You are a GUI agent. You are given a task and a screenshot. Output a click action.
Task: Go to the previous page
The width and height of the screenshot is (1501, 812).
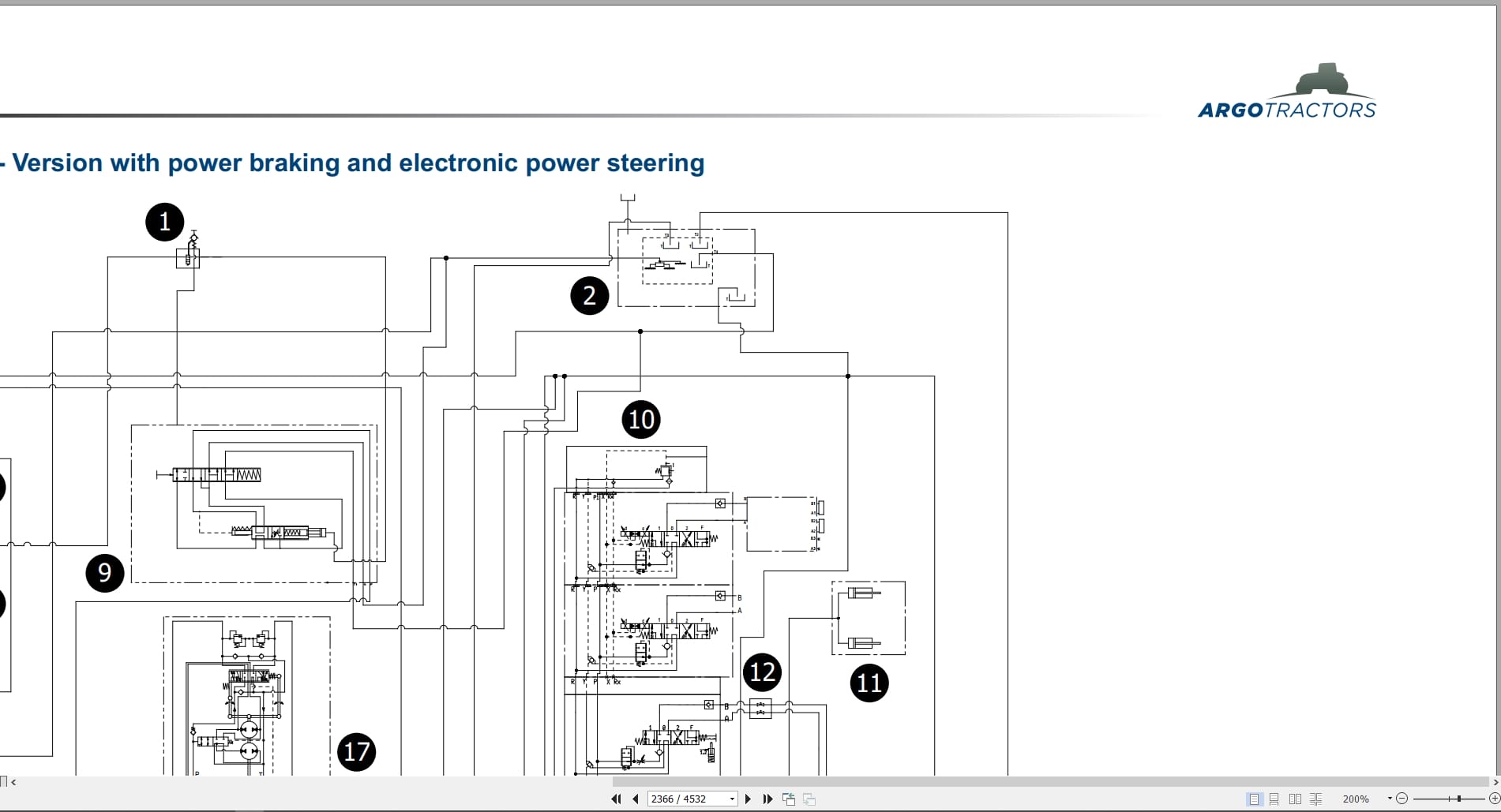point(636,799)
